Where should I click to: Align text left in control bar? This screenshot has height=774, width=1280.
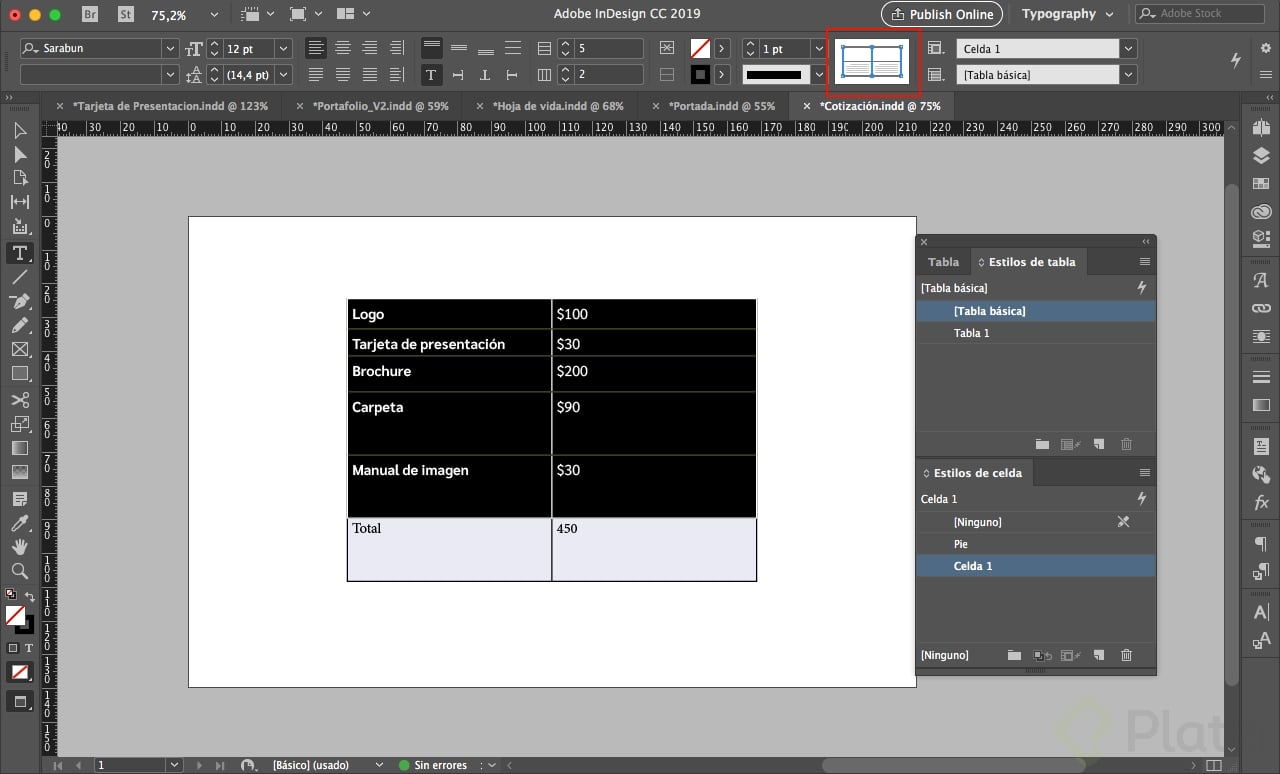click(316, 48)
